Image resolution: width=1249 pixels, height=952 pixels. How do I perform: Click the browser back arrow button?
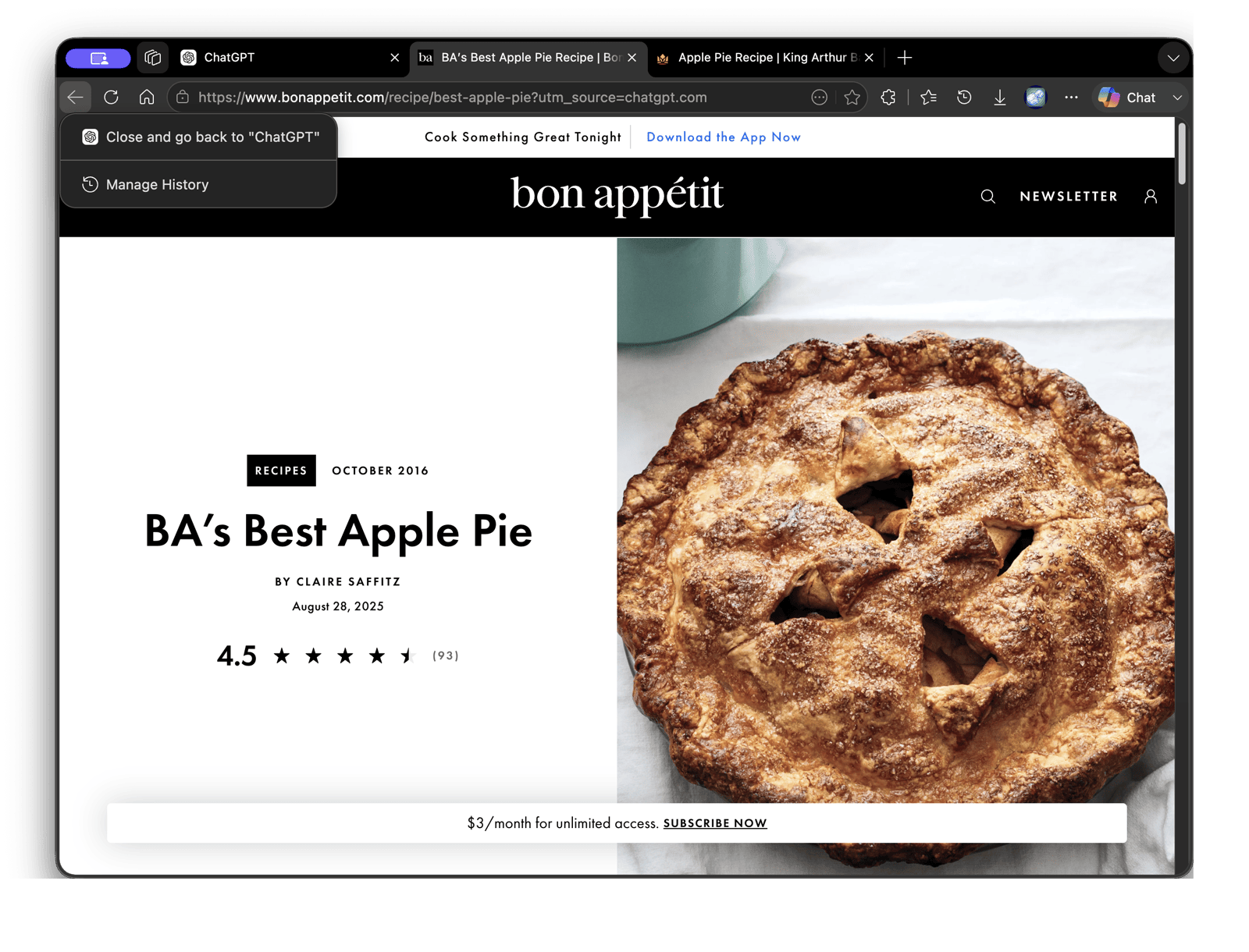pos(76,98)
